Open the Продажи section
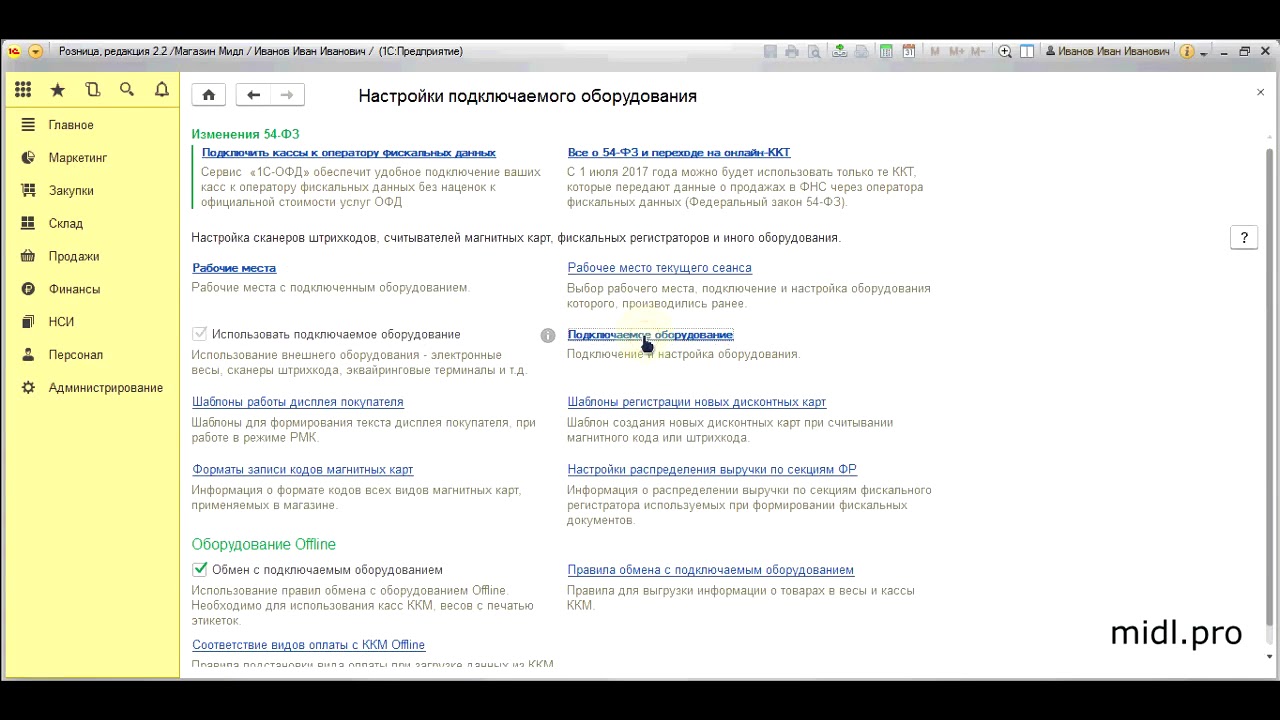Screen dimensions: 1280x720 point(74,256)
